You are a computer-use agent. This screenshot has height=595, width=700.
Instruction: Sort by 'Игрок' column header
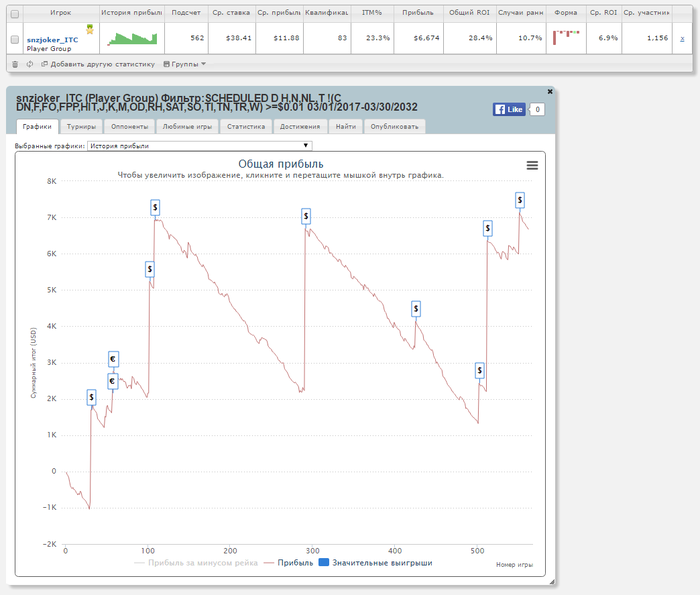(61, 13)
